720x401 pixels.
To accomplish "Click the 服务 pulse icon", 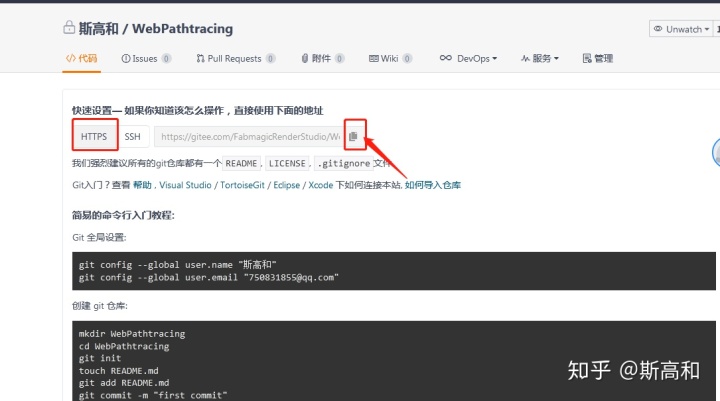I will coord(525,58).
